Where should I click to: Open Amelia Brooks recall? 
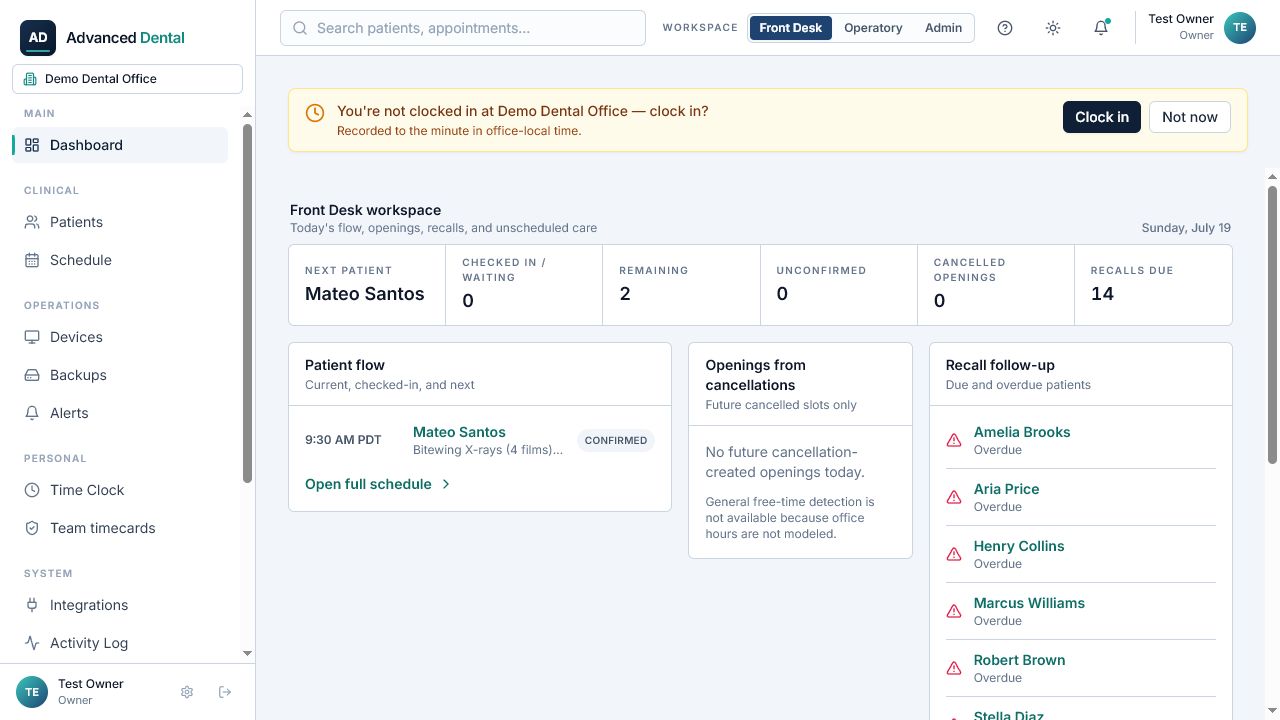click(x=1022, y=432)
